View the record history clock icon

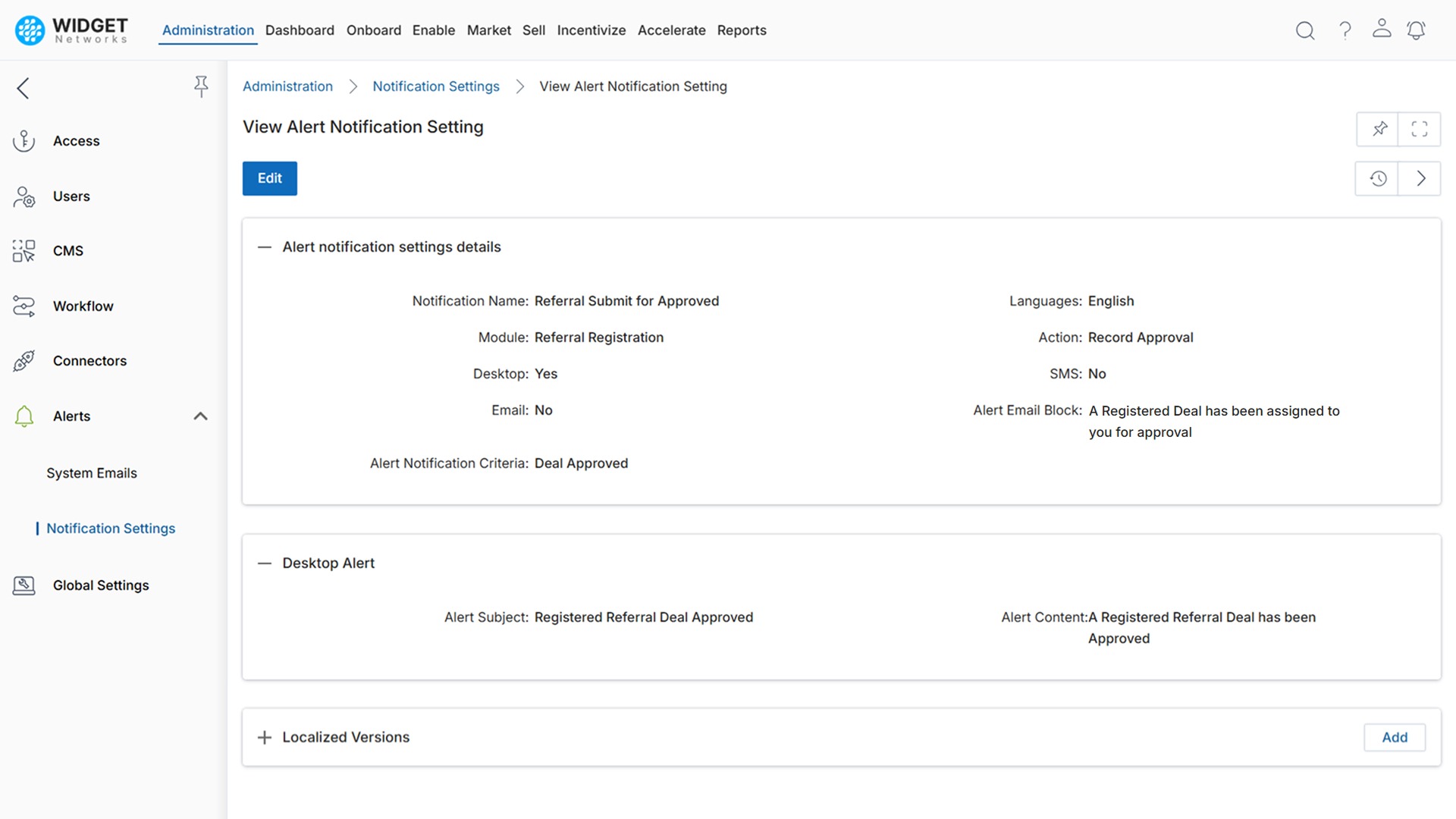tap(1378, 178)
